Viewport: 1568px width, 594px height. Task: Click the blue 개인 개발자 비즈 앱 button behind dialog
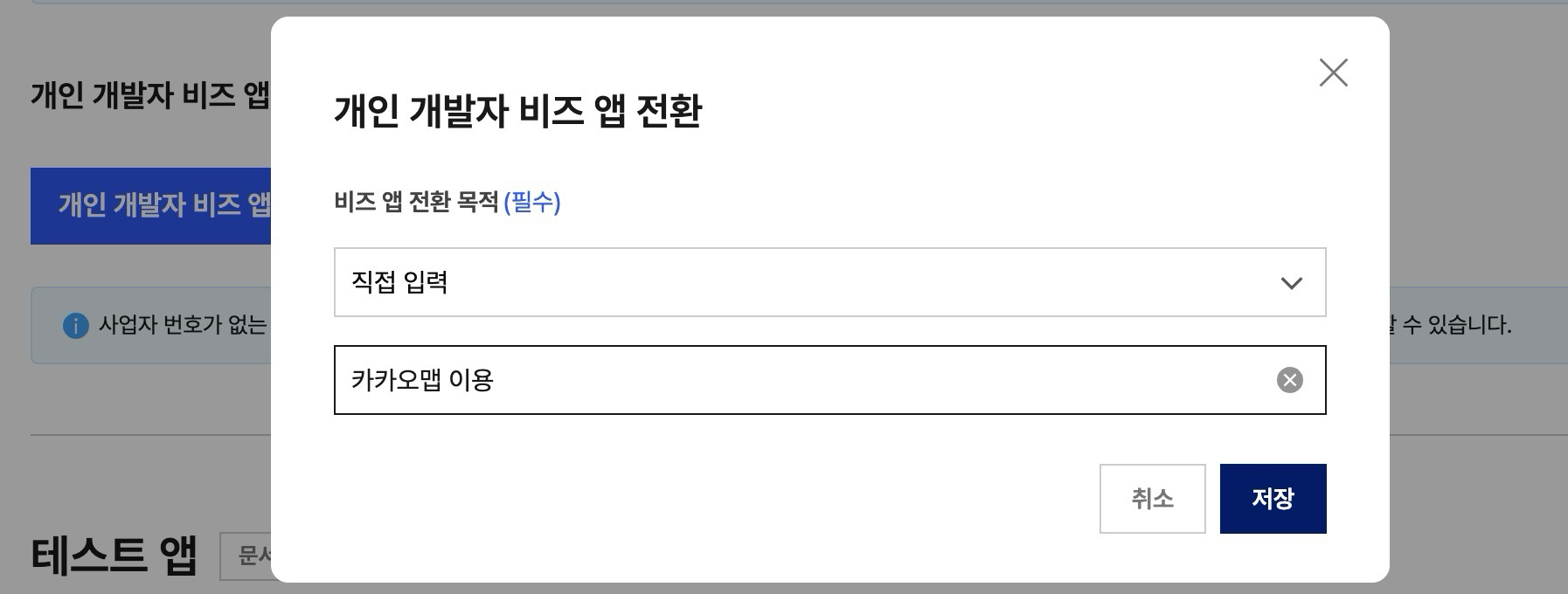pos(150,206)
